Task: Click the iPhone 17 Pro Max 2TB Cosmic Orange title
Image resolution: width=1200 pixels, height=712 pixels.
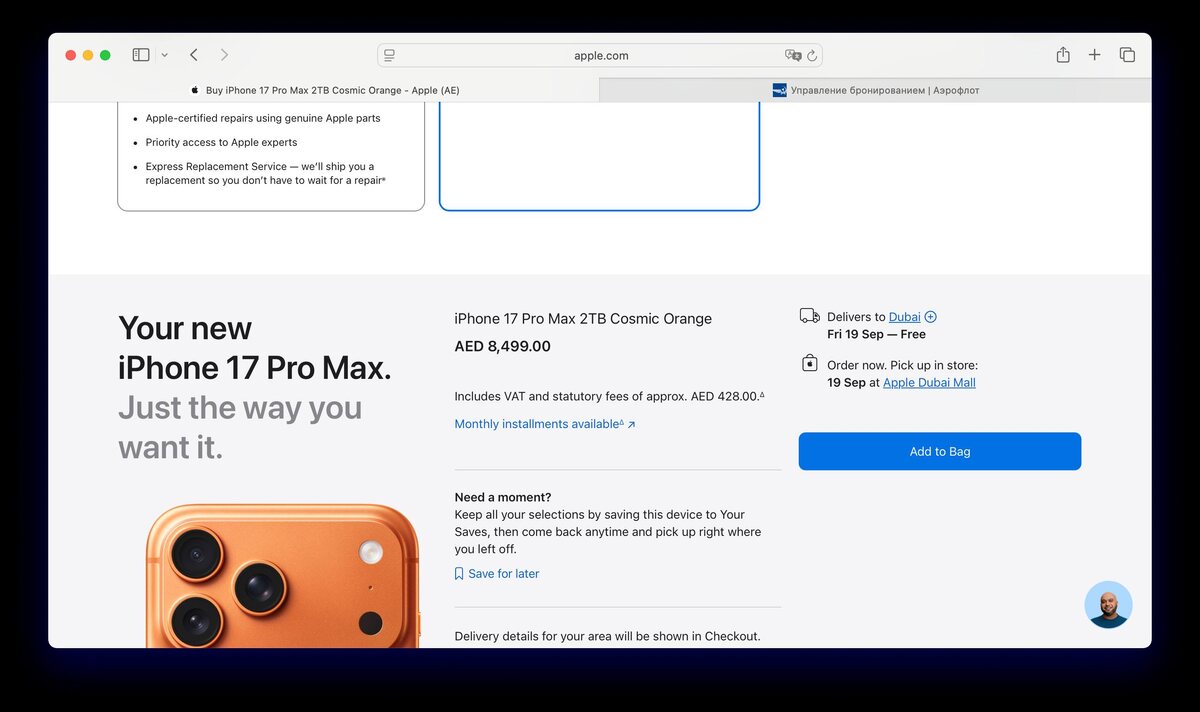Action: [x=583, y=319]
